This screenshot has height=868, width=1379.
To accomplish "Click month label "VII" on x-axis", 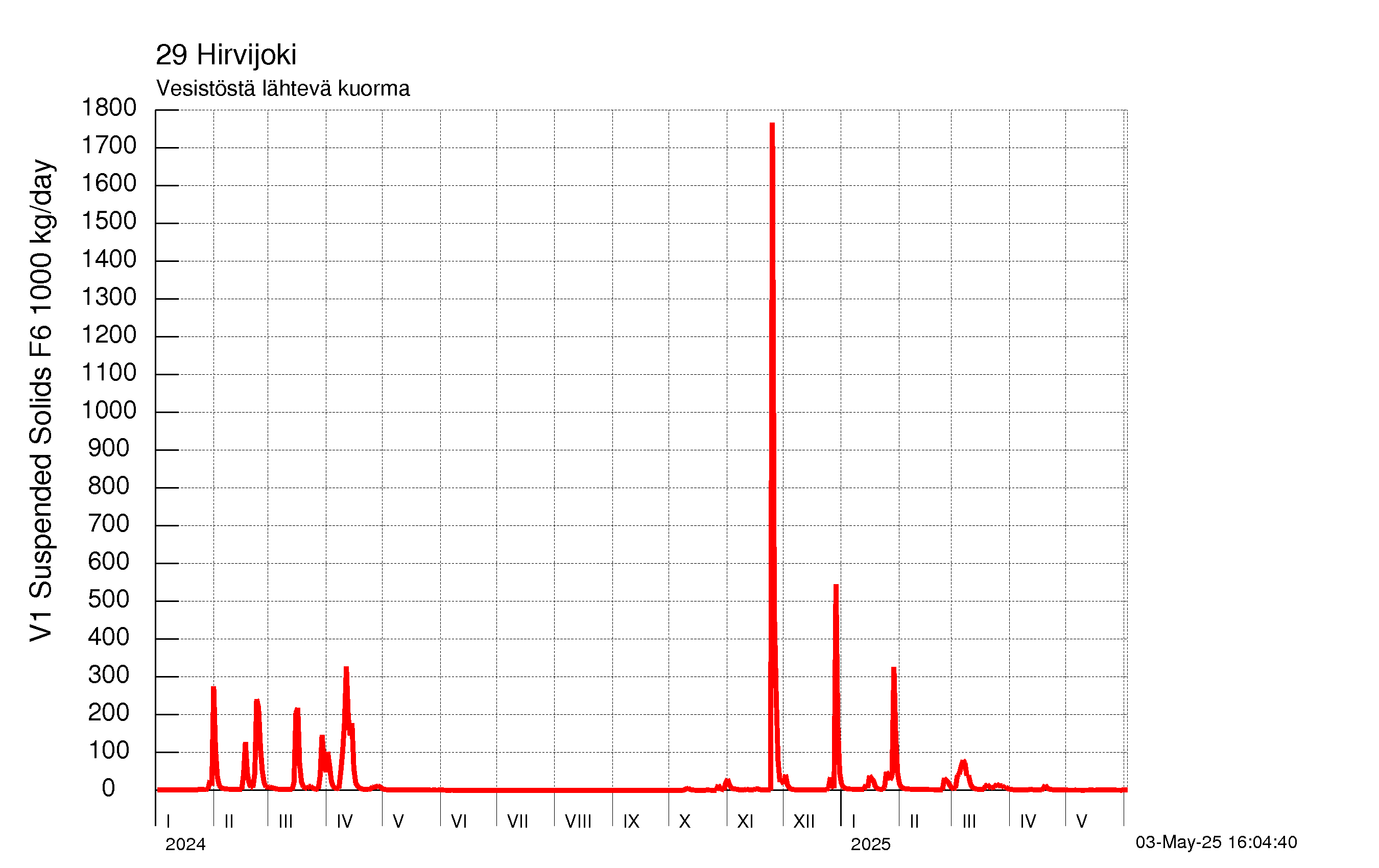I will pos(518,822).
